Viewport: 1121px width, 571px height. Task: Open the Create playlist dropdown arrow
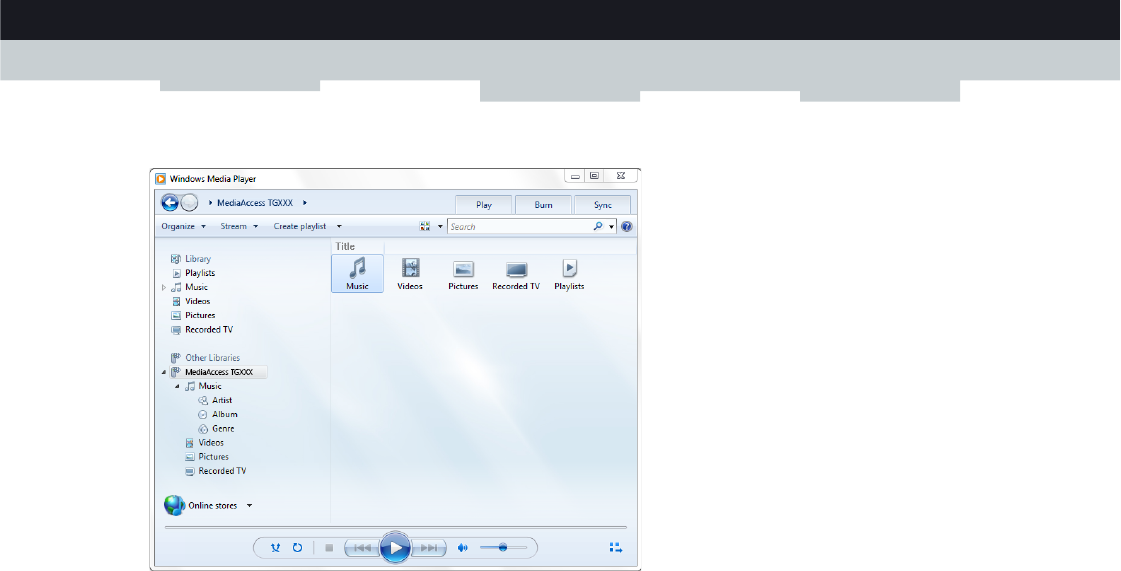339,227
